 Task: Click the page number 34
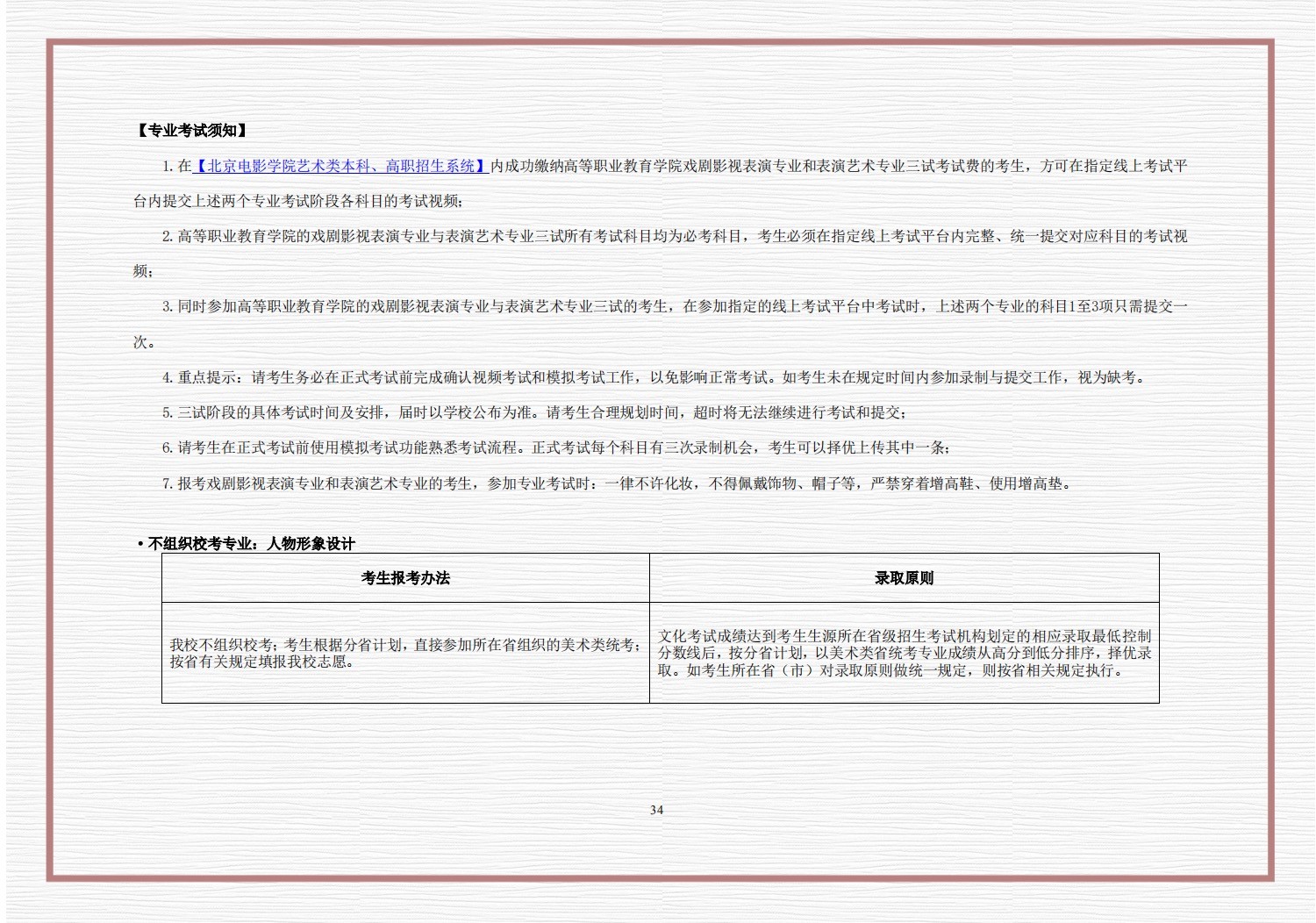point(656,810)
